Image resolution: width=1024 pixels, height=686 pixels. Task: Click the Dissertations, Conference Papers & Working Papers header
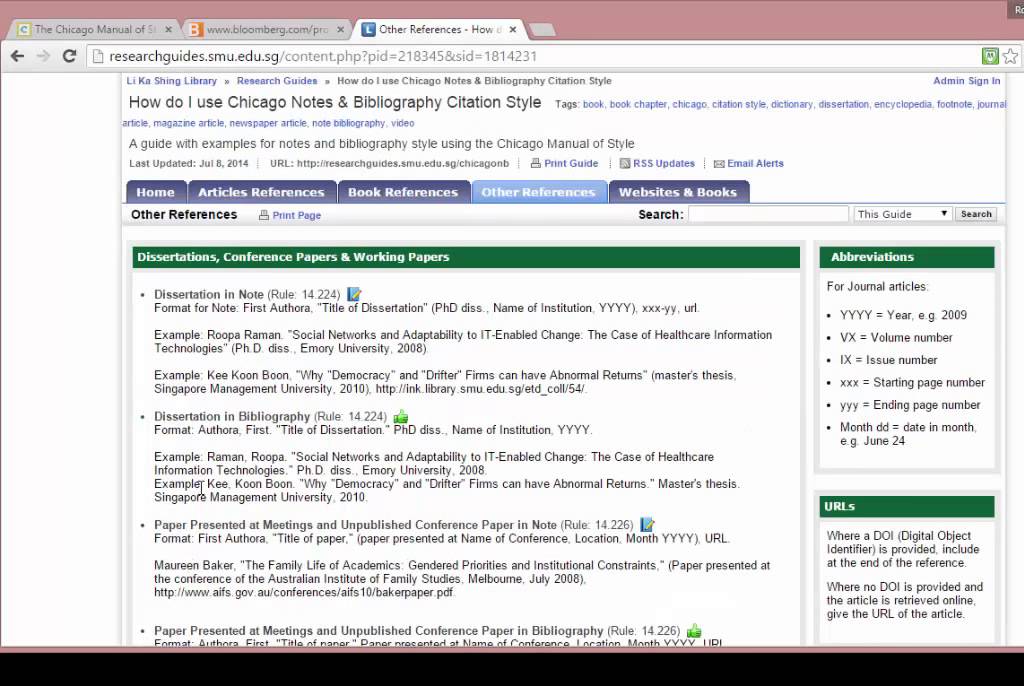(x=466, y=257)
